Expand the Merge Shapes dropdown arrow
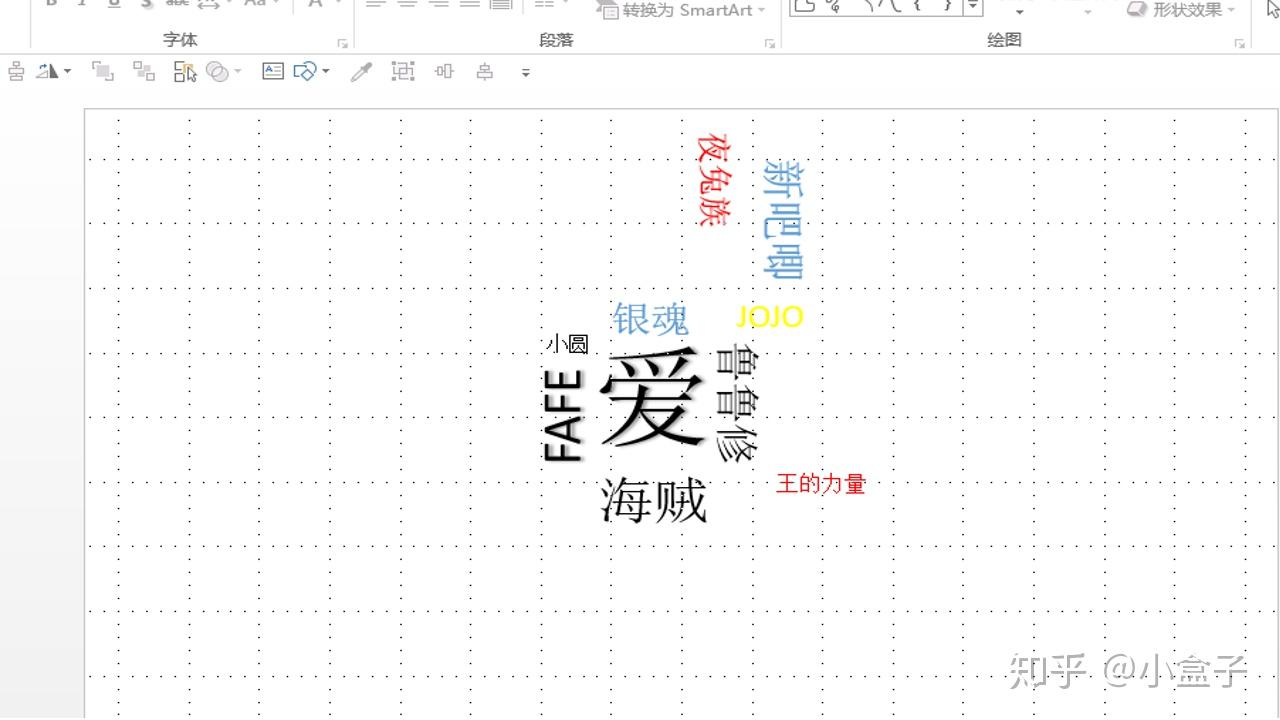The height and width of the screenshot is (720, 1280). click(x=238, y=72)
